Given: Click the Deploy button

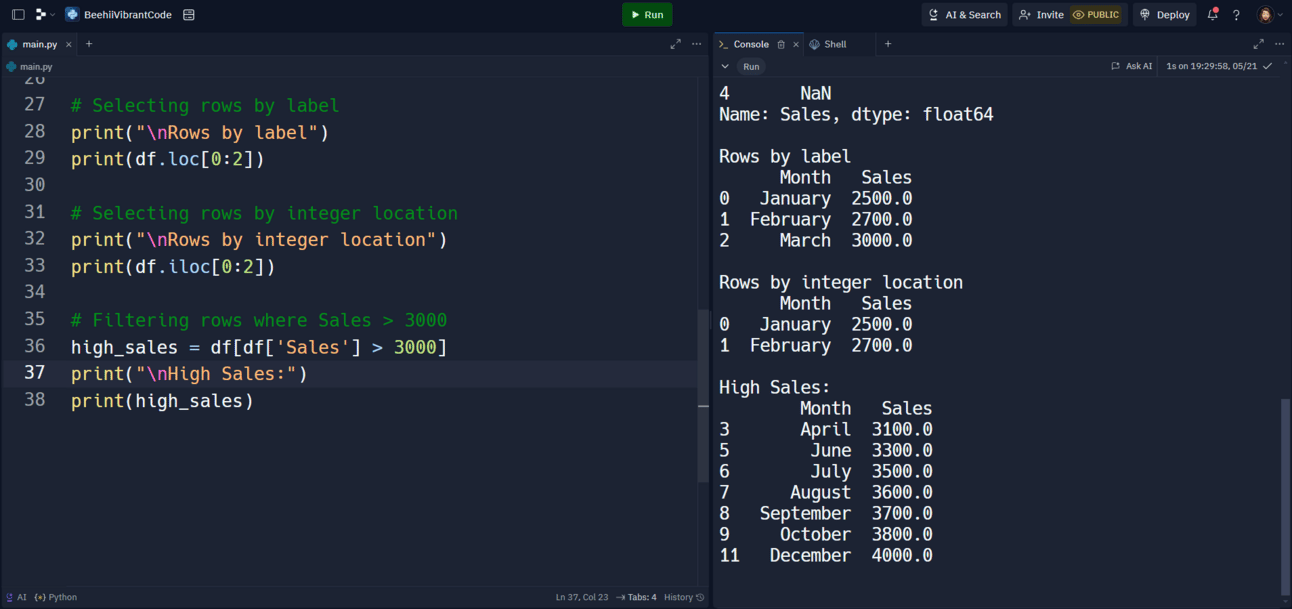Looking at the screenshot, I should pos(1164,15).
